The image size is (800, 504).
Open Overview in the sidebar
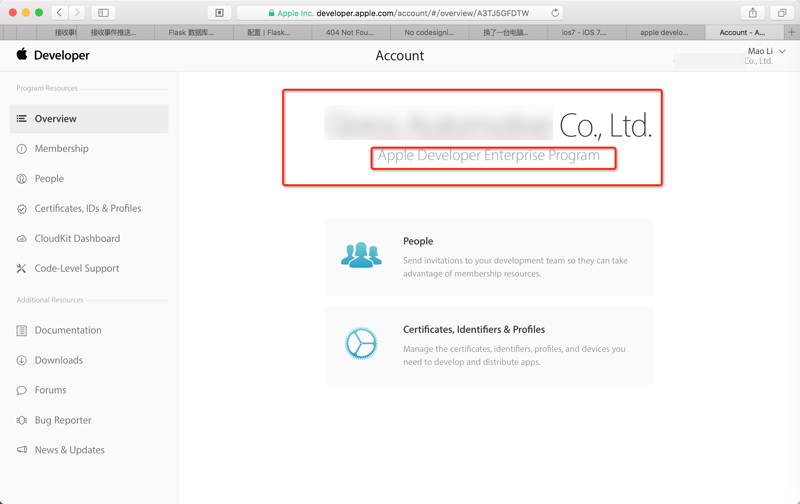coord(89,119)
